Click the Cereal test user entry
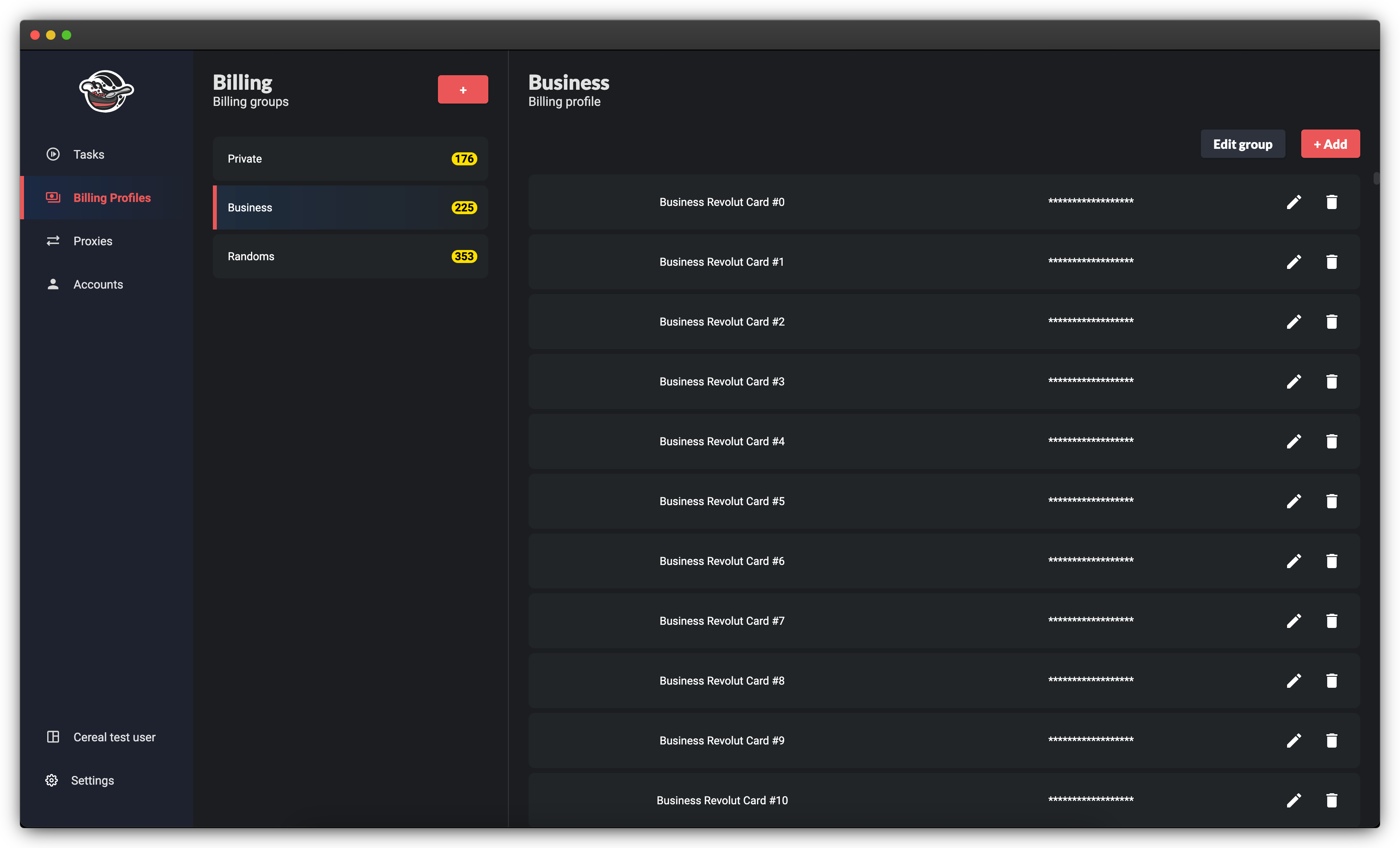 click(x=114, y=737)
